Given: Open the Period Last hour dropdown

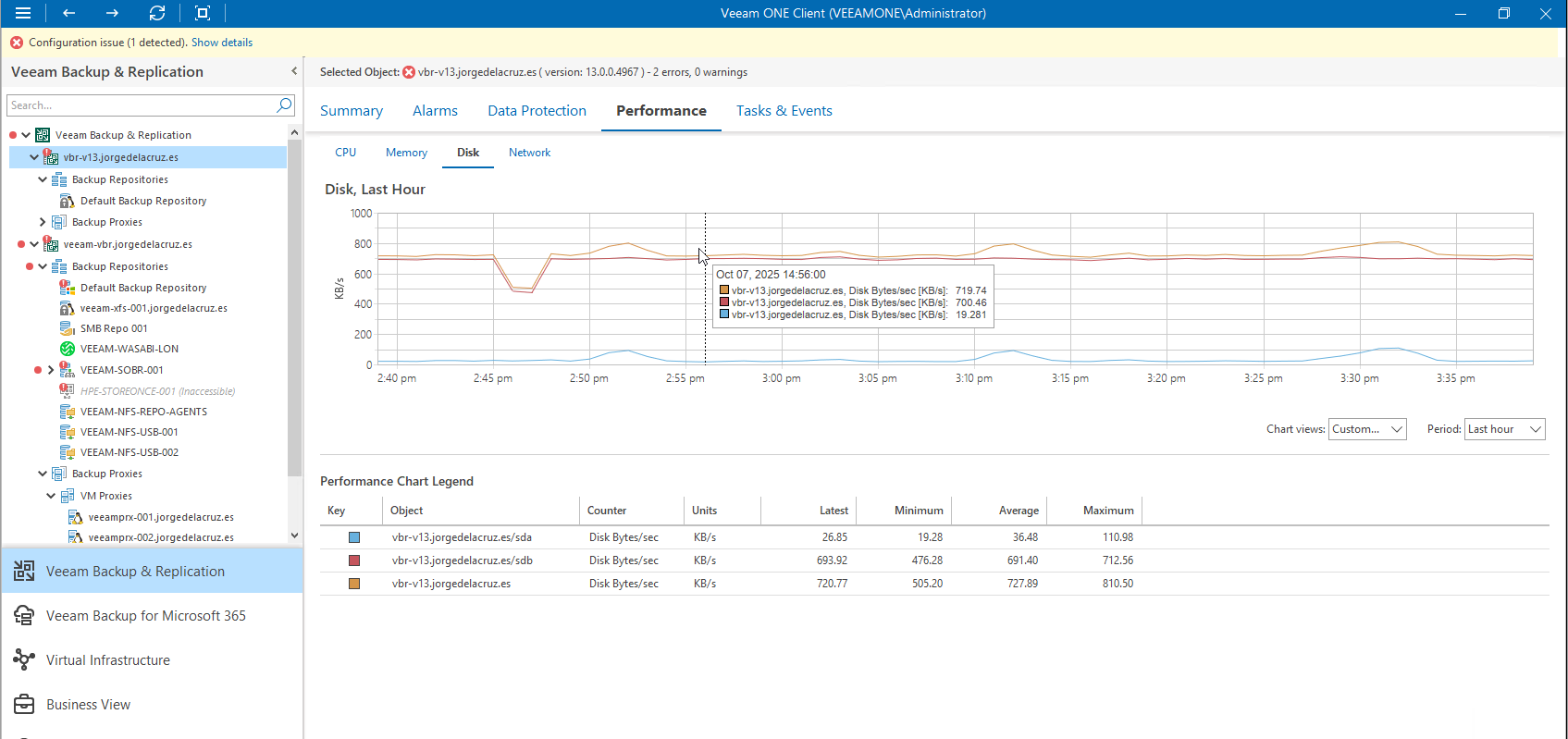Looking at the screenshot, I should coord(1503,429).
